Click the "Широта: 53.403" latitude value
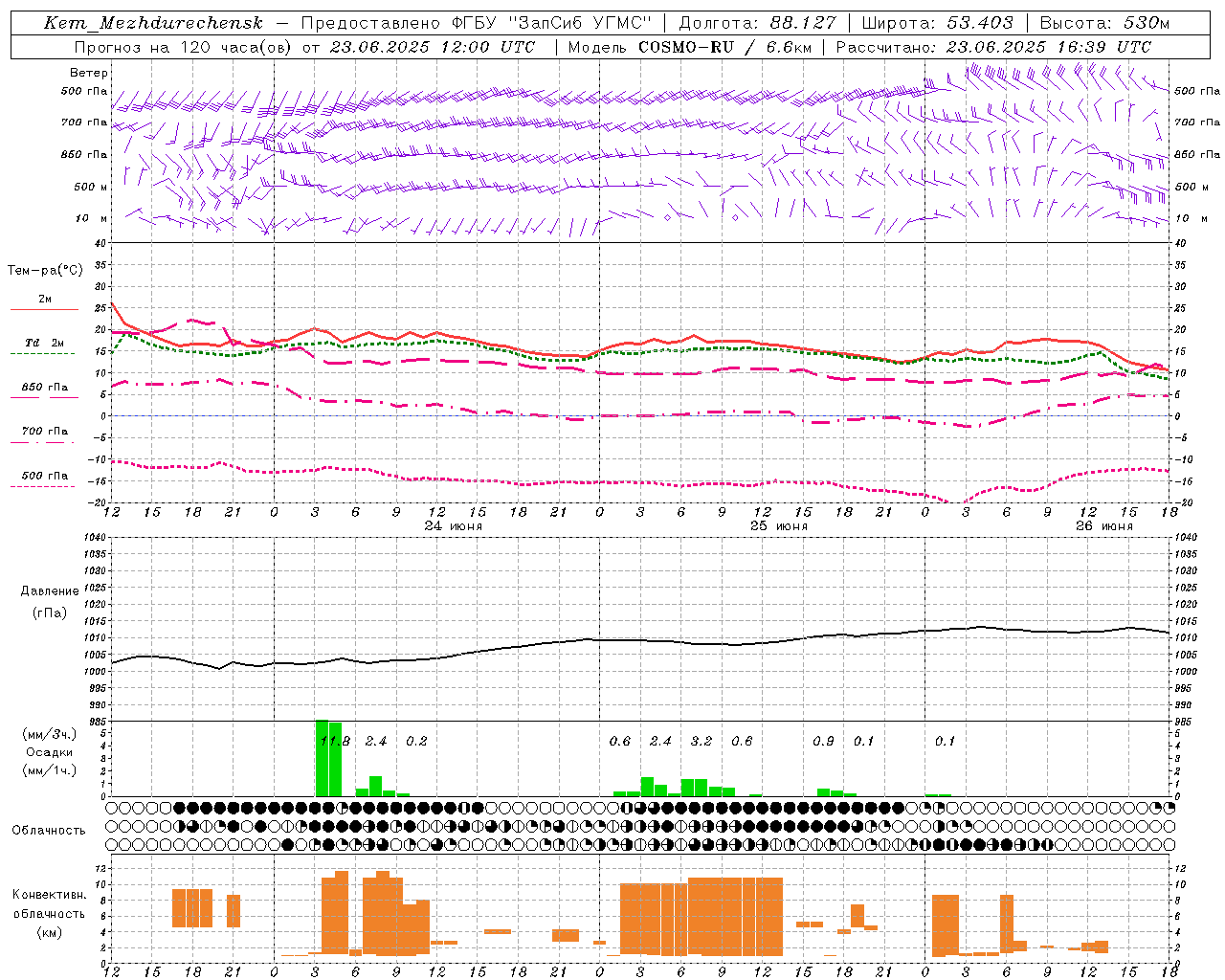Viewport: 1225px width, 980px height. [937, 23]
